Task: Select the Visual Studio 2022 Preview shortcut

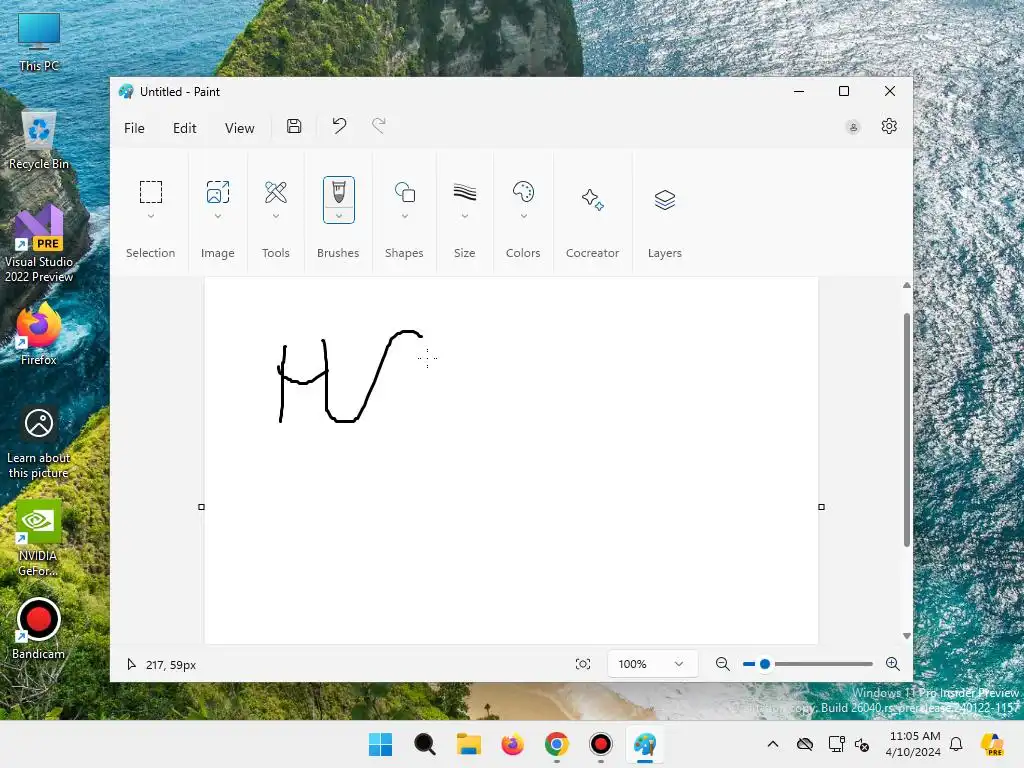Action: click(x=39, y=244)
